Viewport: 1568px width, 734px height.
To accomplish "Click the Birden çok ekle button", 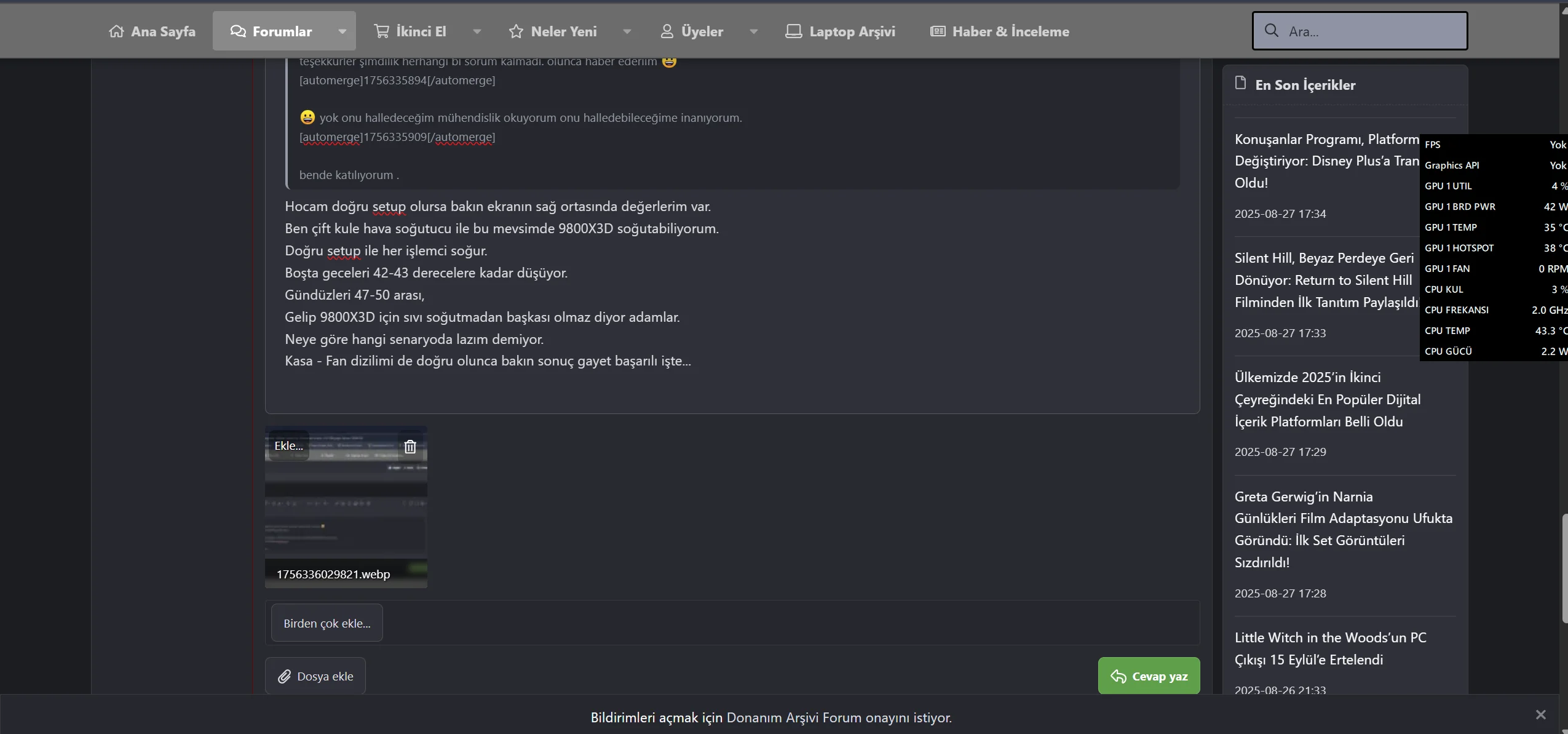I will click(327, 623).
